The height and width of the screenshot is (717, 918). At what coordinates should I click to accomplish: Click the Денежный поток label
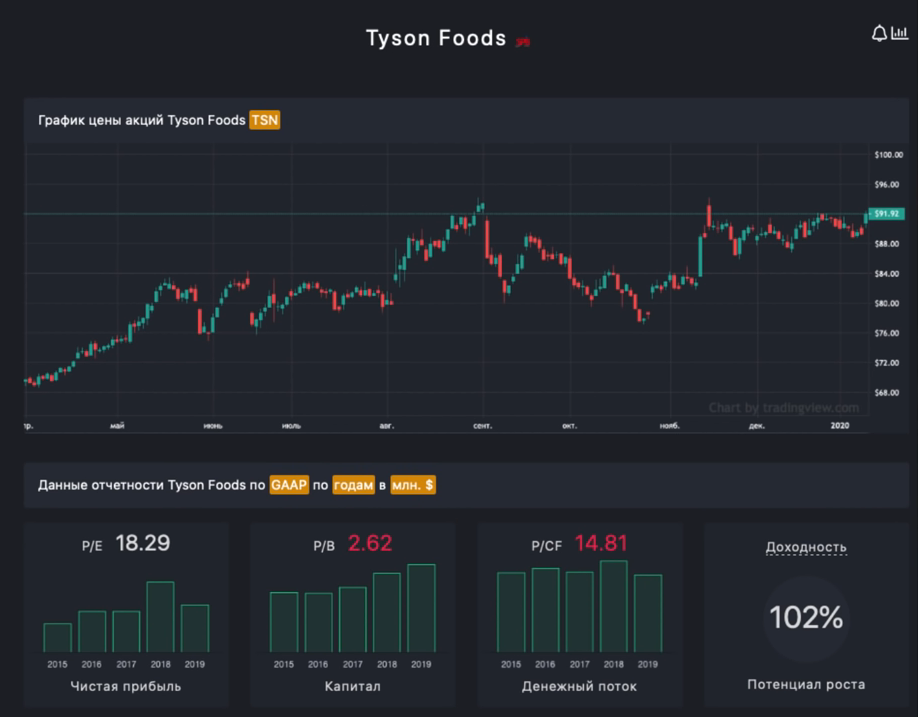[x=580, y=686]
